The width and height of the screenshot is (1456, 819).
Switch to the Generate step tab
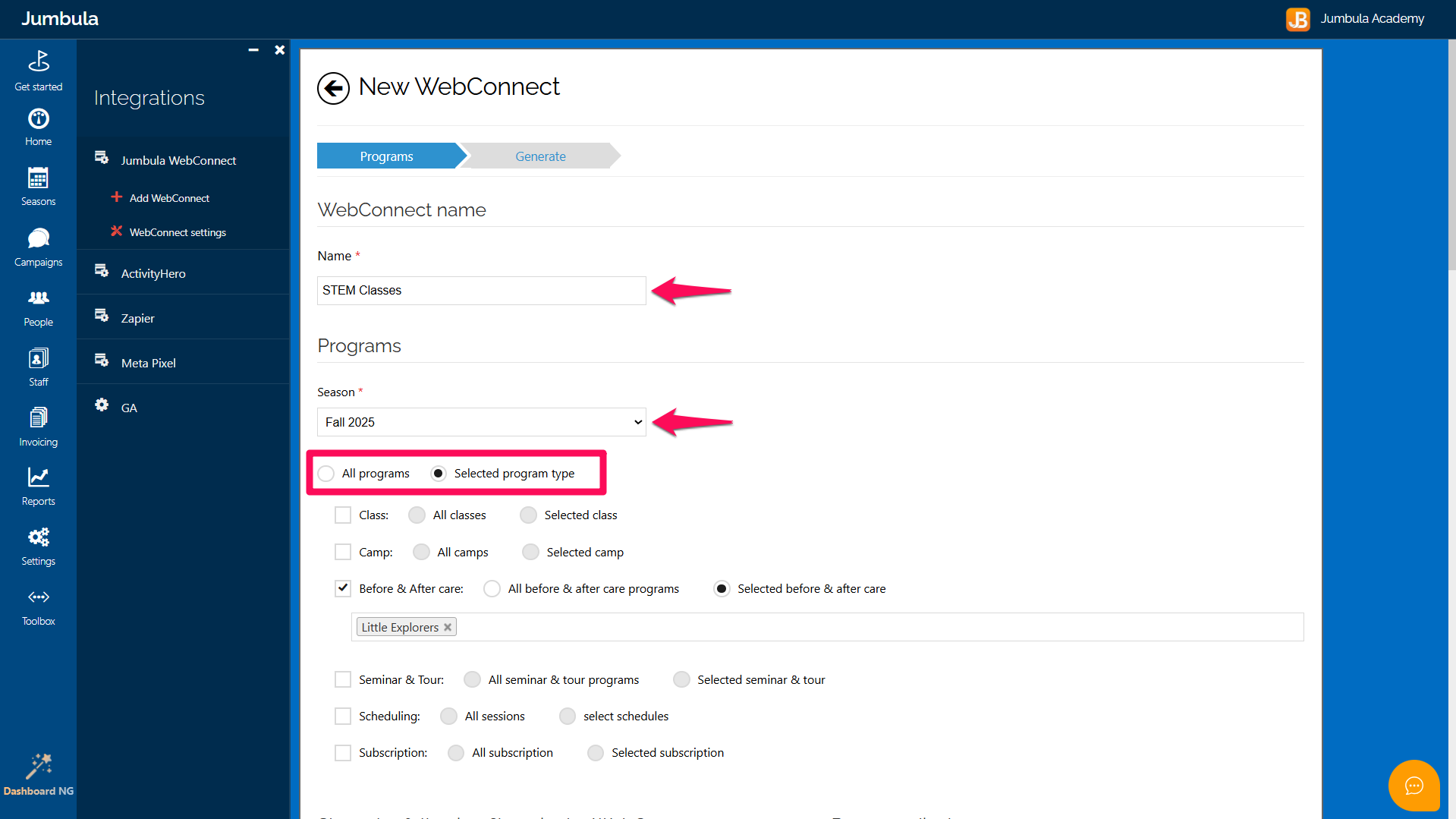540,156
